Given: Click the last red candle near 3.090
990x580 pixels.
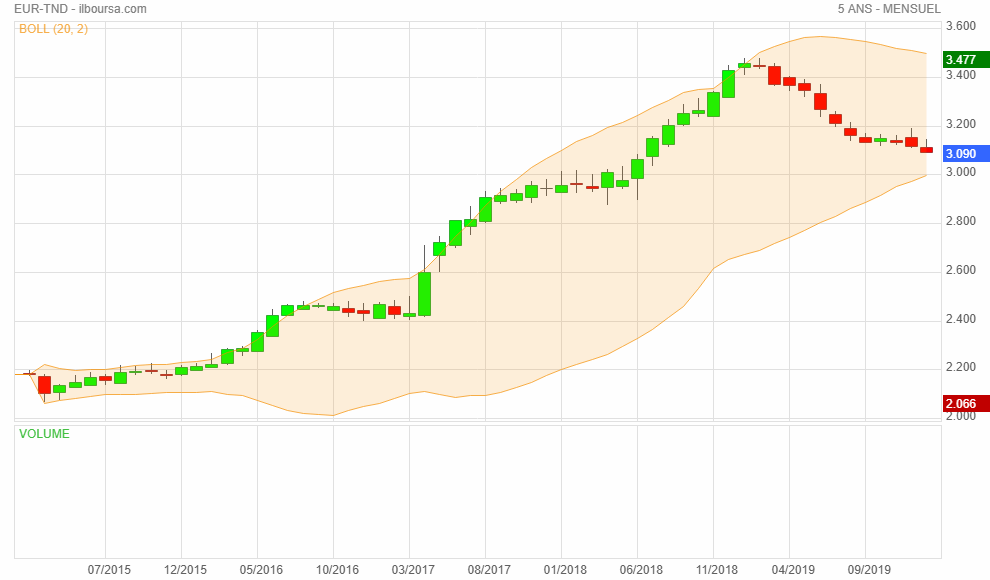Looking at the screenshot, I should 926,150.
